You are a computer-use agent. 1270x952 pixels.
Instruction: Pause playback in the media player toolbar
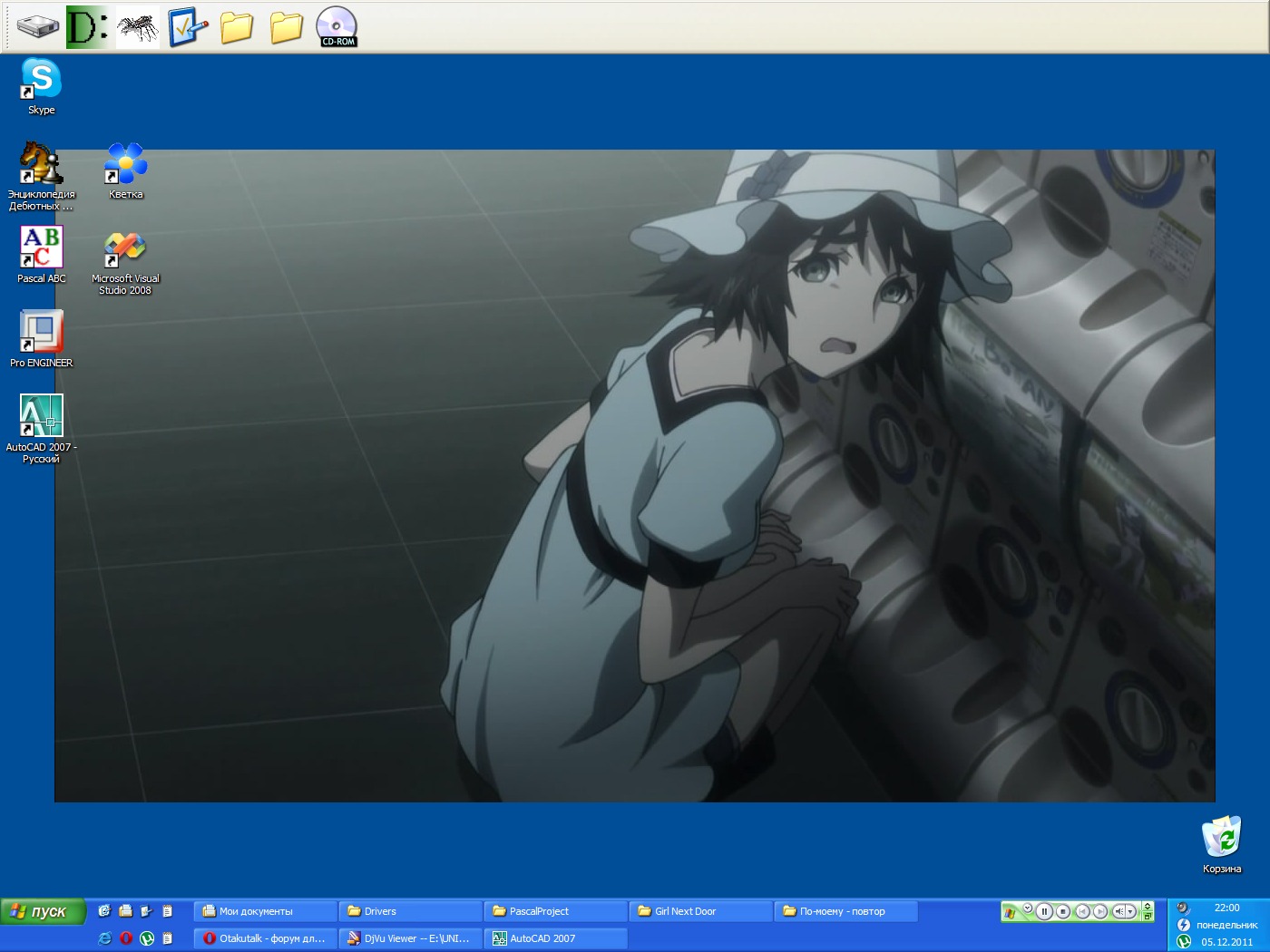click(x=1044, y=911)
